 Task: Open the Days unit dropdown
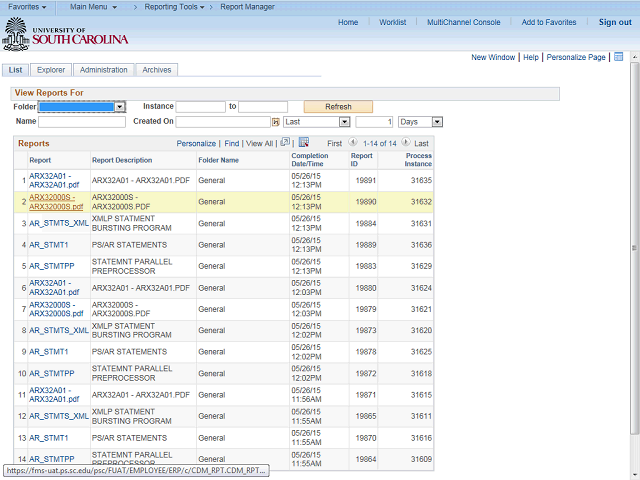437,122
